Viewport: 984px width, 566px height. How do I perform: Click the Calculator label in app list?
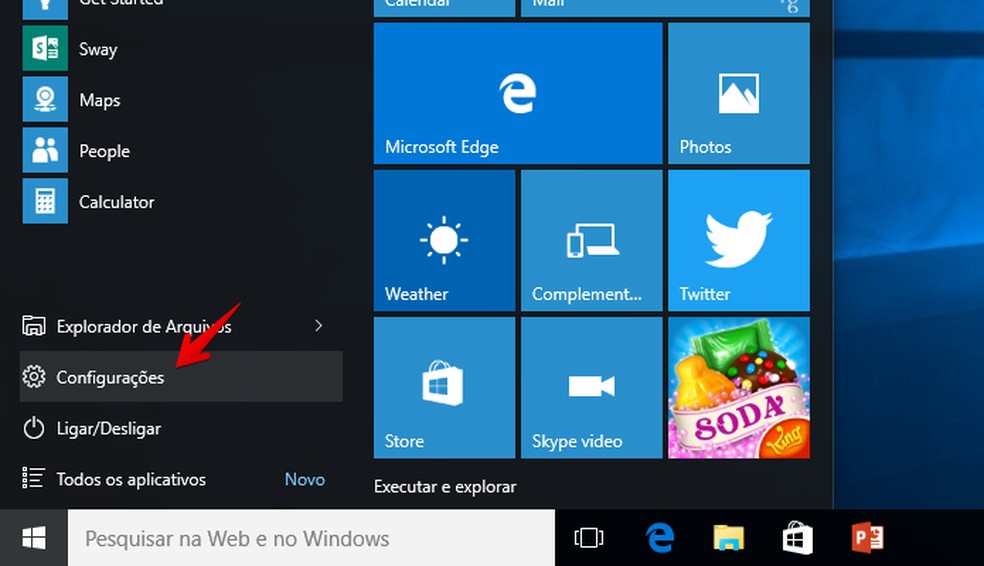click(x=117, y=202)
